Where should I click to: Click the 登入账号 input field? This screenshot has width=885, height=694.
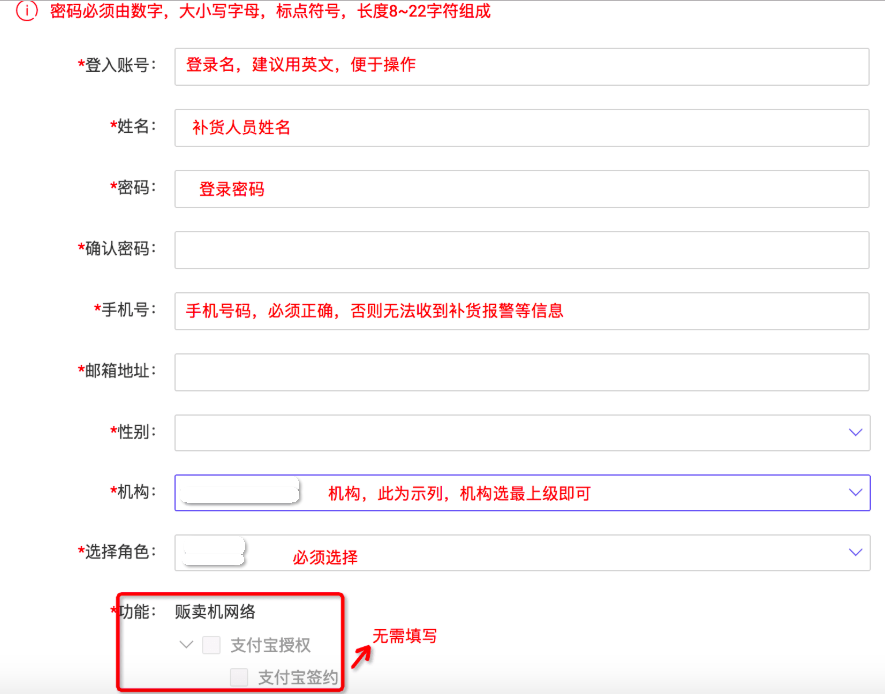click(522, 67)
